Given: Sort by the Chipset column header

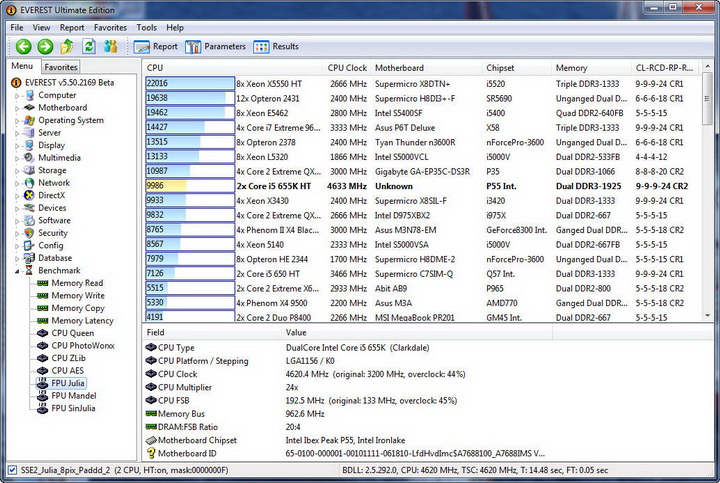Looking at the screenshot, I should [x=517, y=68].
